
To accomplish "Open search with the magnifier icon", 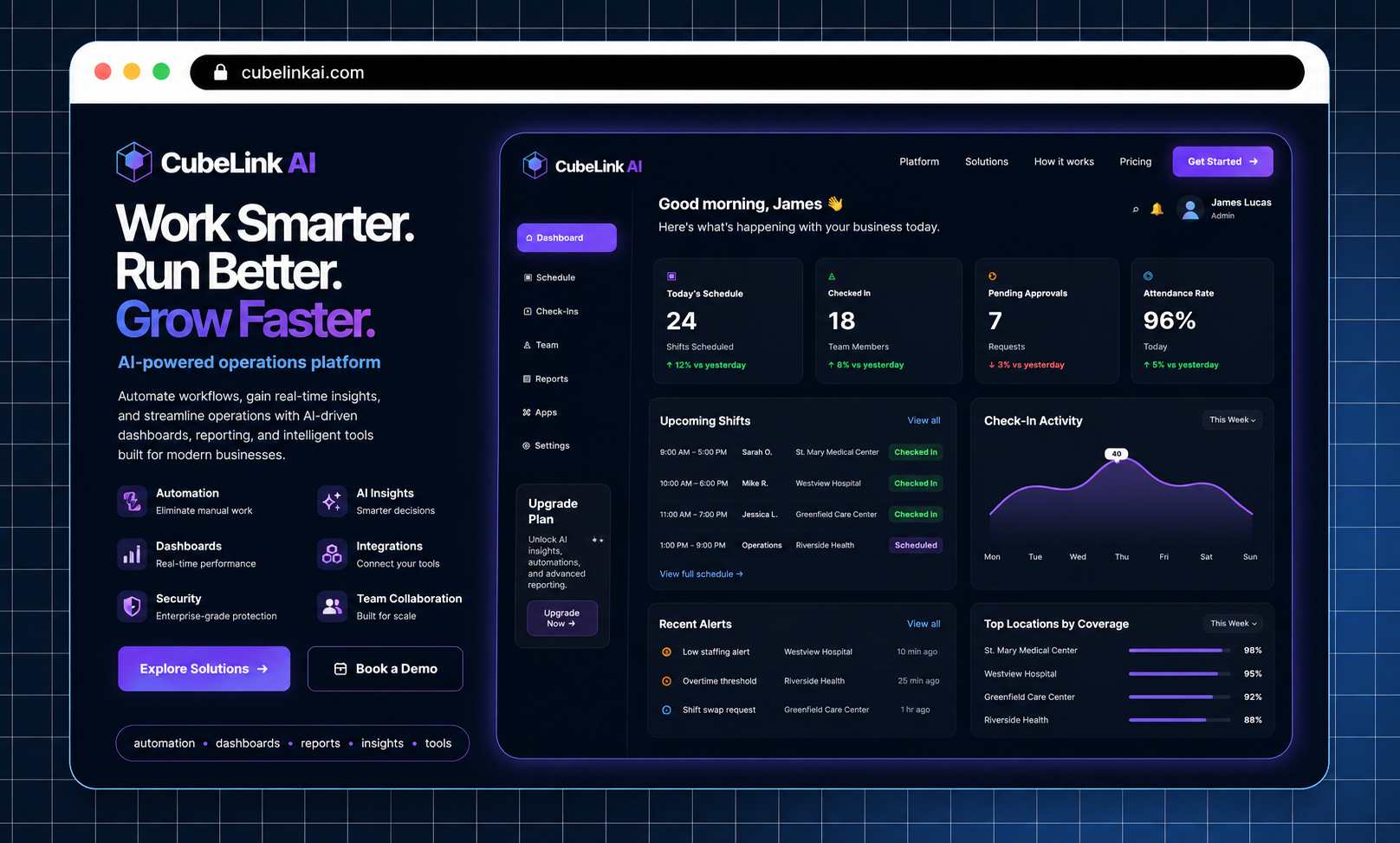I will pos(1136,210).
